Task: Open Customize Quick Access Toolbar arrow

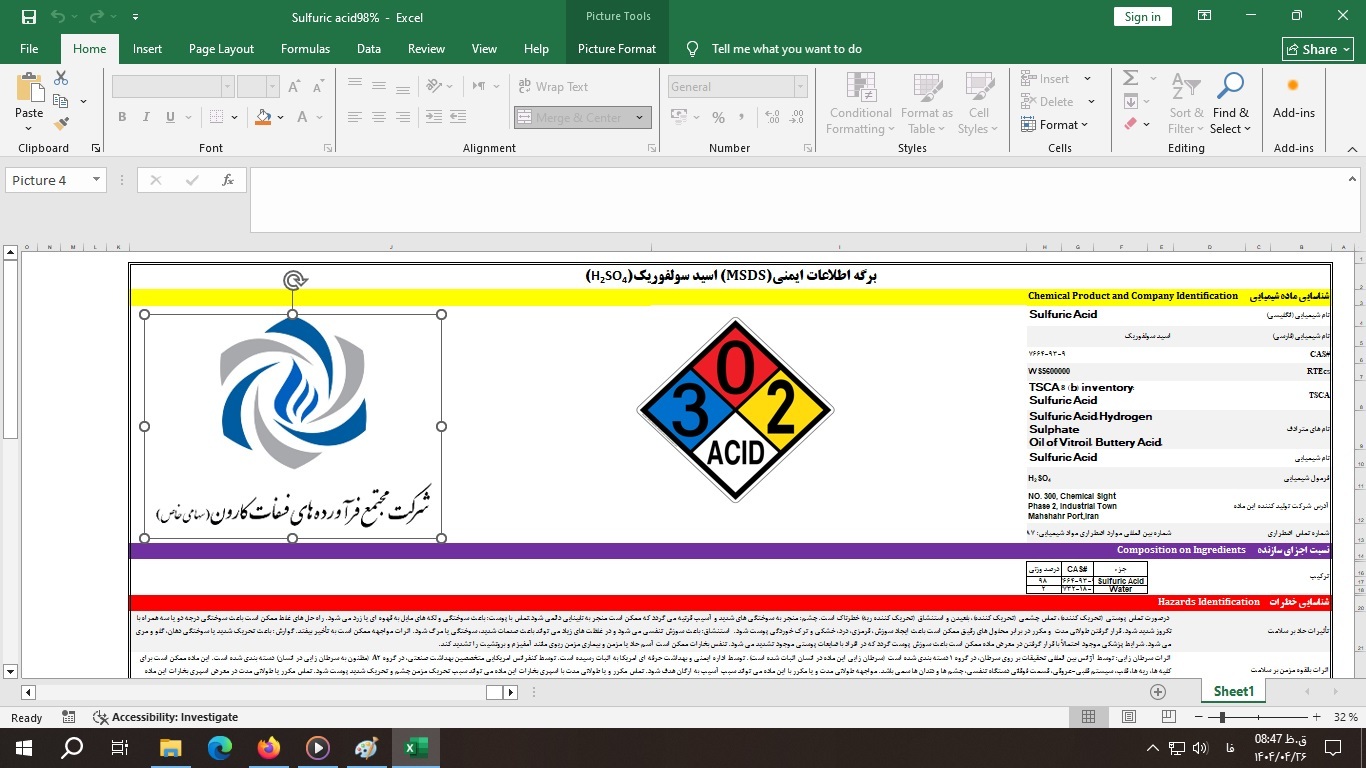Action: coord(135,17)
